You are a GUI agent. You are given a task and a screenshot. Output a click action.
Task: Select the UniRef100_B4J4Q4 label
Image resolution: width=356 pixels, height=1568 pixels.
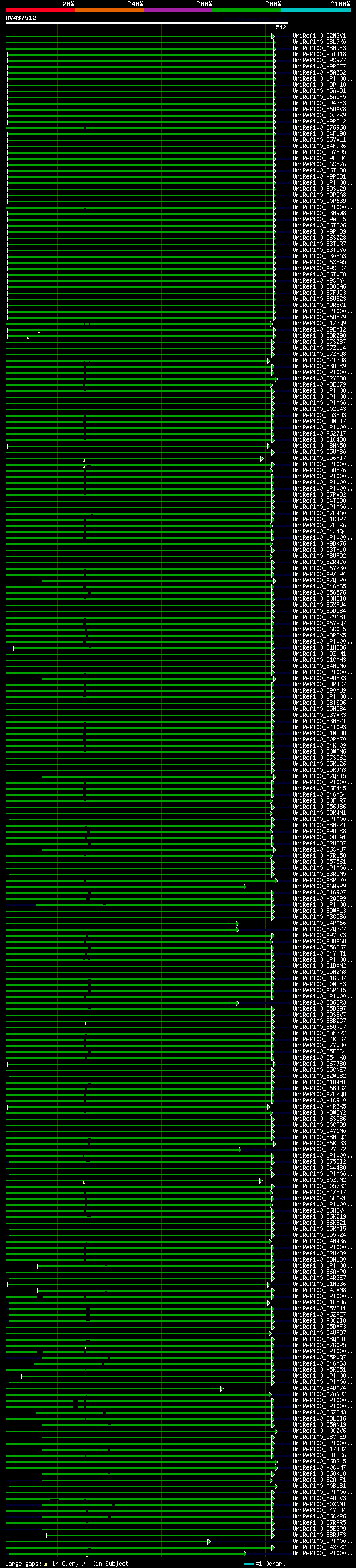tap(319, 531)
